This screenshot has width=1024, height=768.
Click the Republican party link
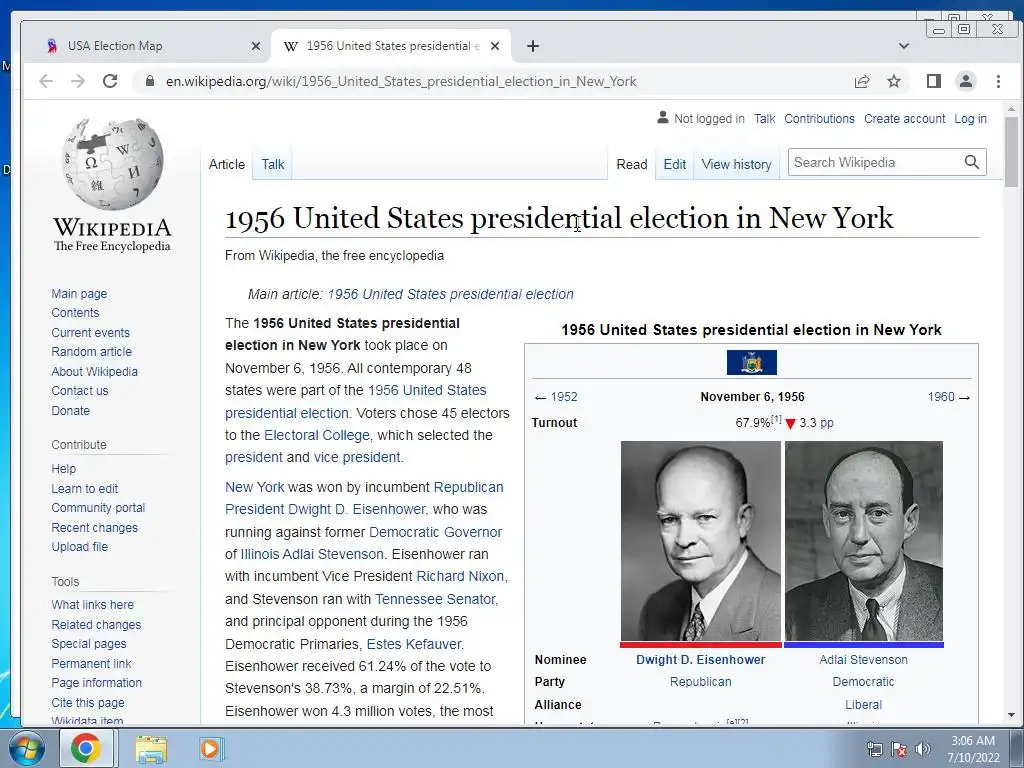pos(700,681)
